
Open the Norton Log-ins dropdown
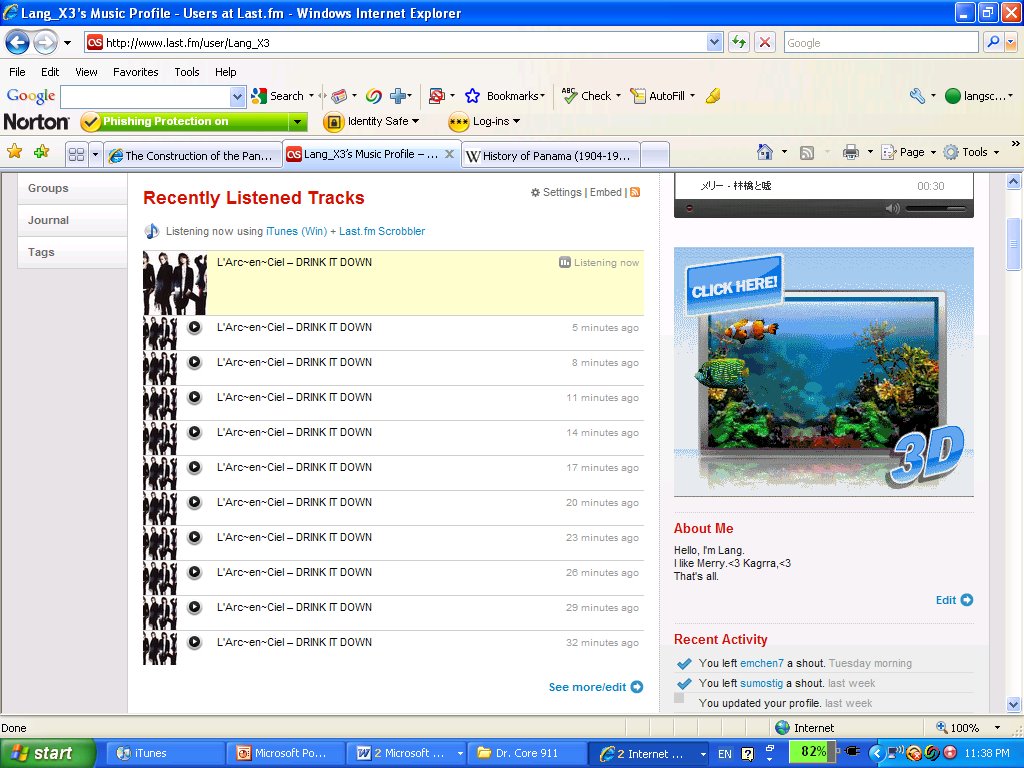coord(485,121)
